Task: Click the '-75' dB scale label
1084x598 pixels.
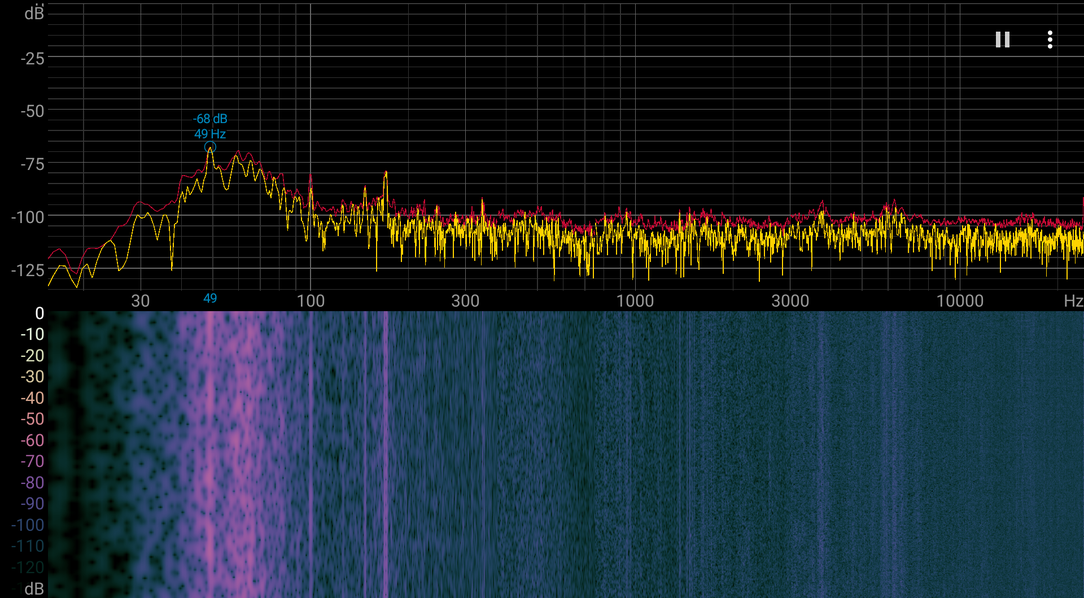Action: tap(32, 165)
